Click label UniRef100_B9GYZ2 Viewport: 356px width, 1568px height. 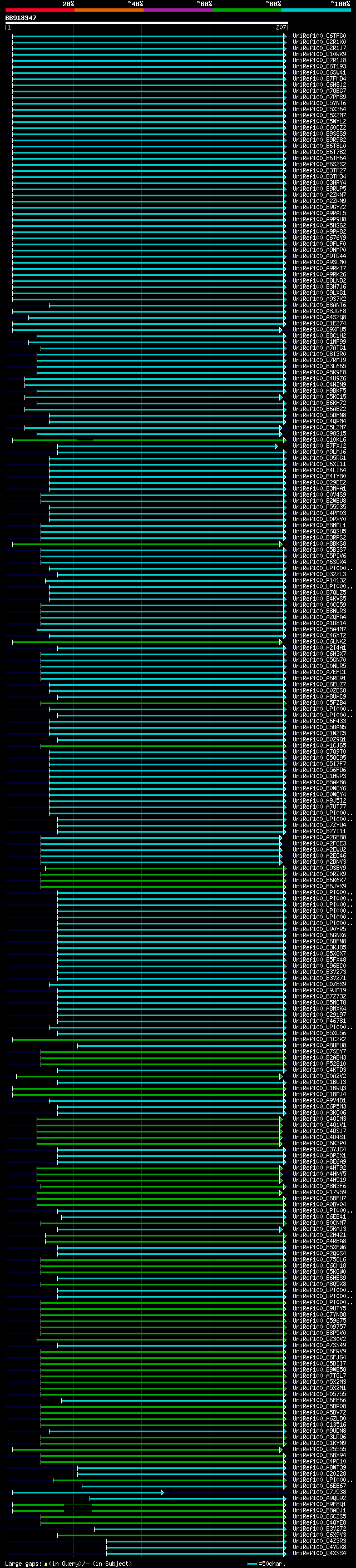click(319, 207)
